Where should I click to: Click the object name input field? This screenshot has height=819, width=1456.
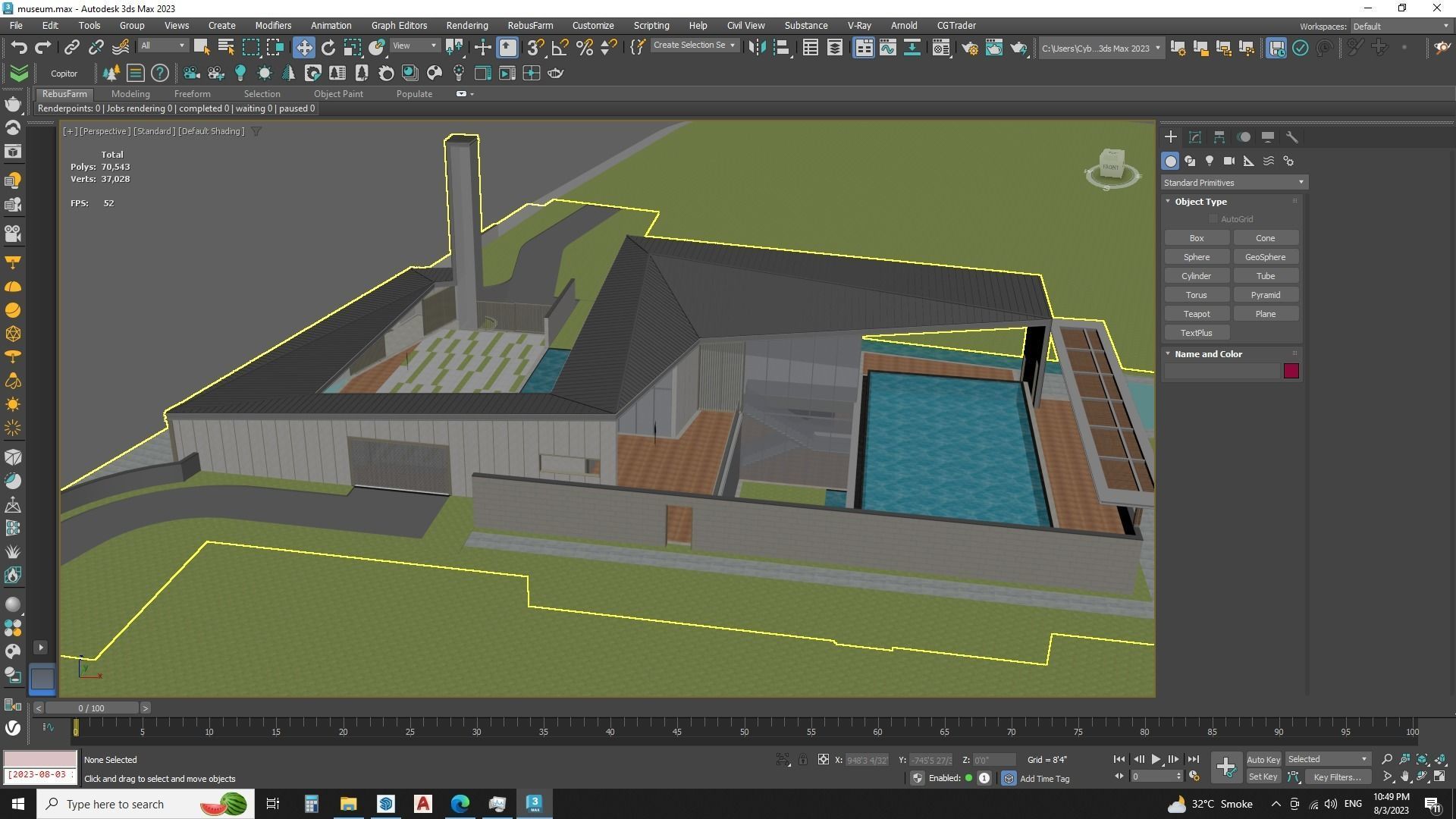(x=1222, y=371)
